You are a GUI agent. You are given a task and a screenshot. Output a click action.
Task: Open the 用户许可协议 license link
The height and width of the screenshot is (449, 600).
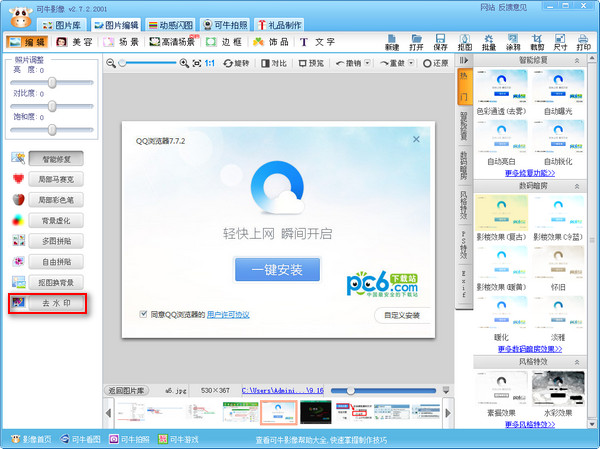tap(228, 314)
